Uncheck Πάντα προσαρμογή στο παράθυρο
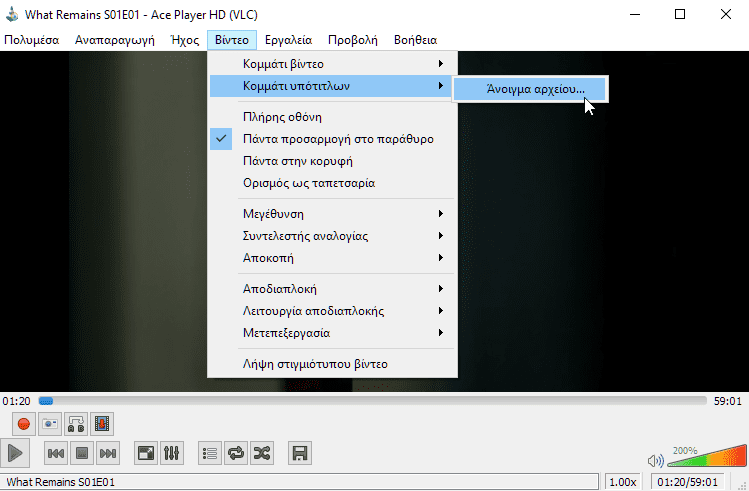The height and width of the screenshot is (491, 749). pos(332,139)
